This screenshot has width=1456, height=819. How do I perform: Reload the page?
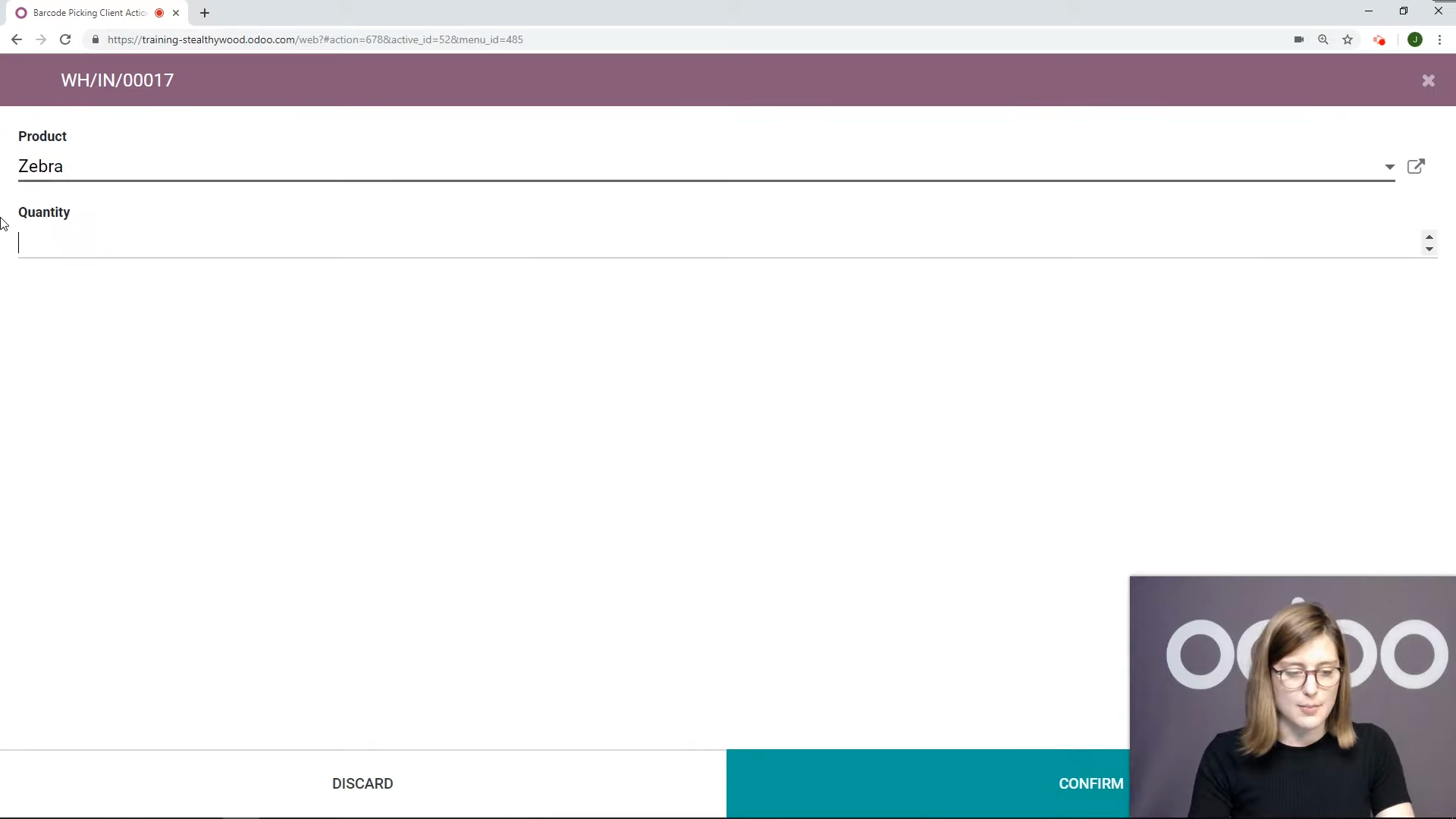(x=65, y=39)
